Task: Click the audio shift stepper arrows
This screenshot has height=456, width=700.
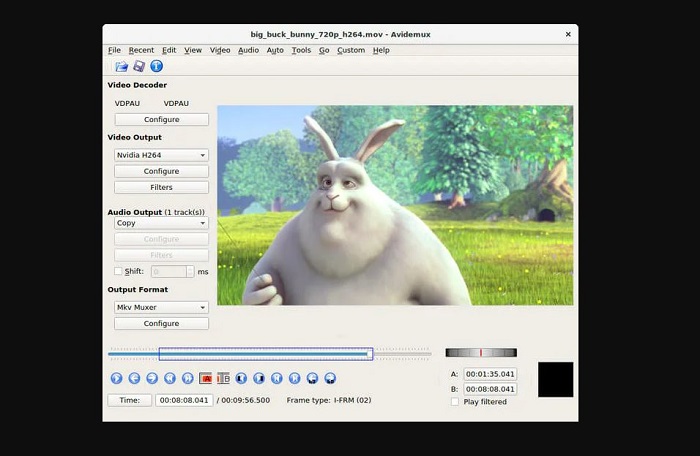Action: (190, 271)
